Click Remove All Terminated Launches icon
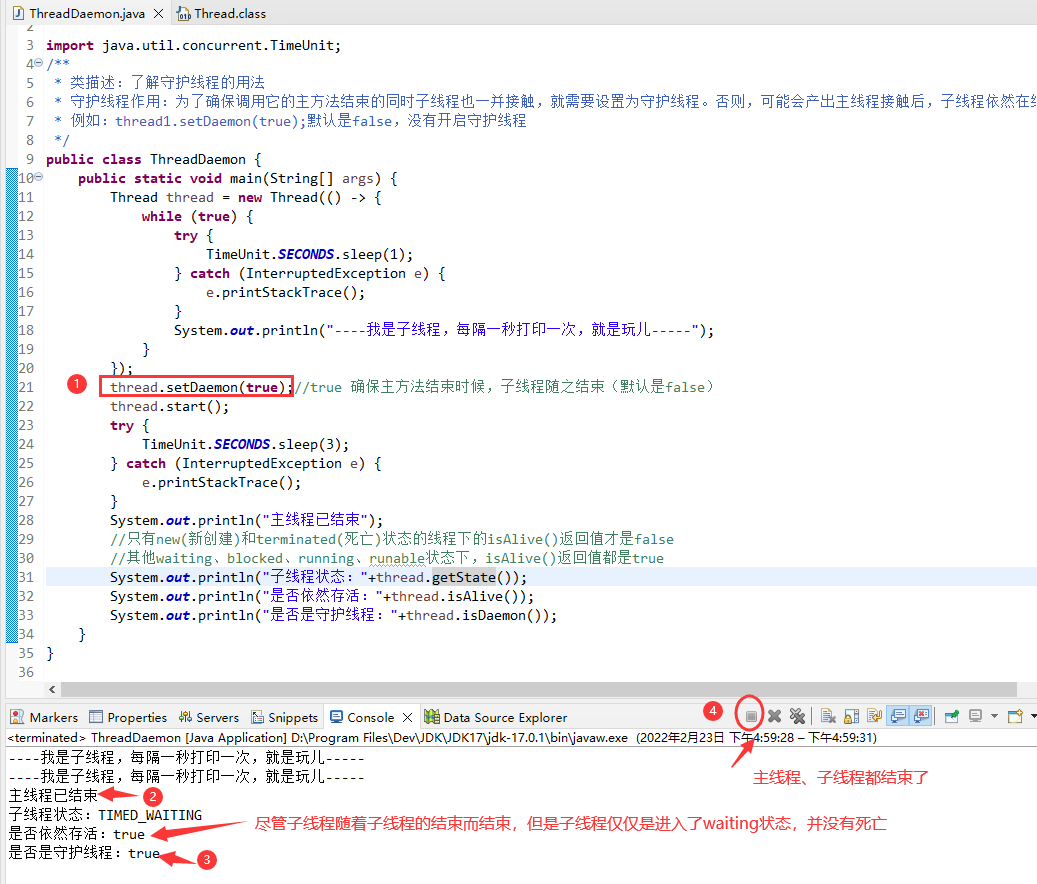The width and height of the screenshot is (1037, 884). (x=797, y=716)
